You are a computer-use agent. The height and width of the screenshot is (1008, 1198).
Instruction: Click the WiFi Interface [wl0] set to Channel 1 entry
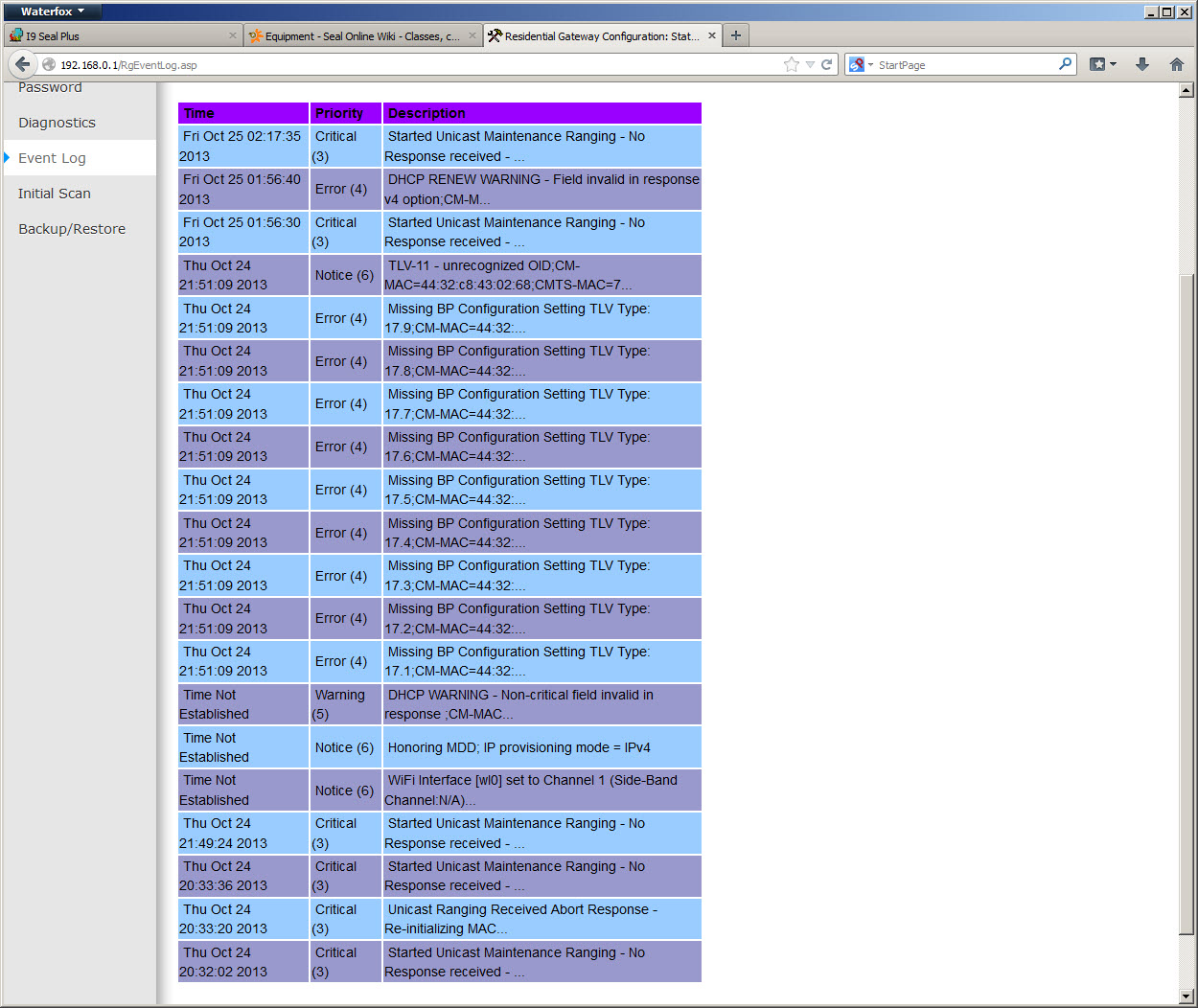tap(542, 790)
